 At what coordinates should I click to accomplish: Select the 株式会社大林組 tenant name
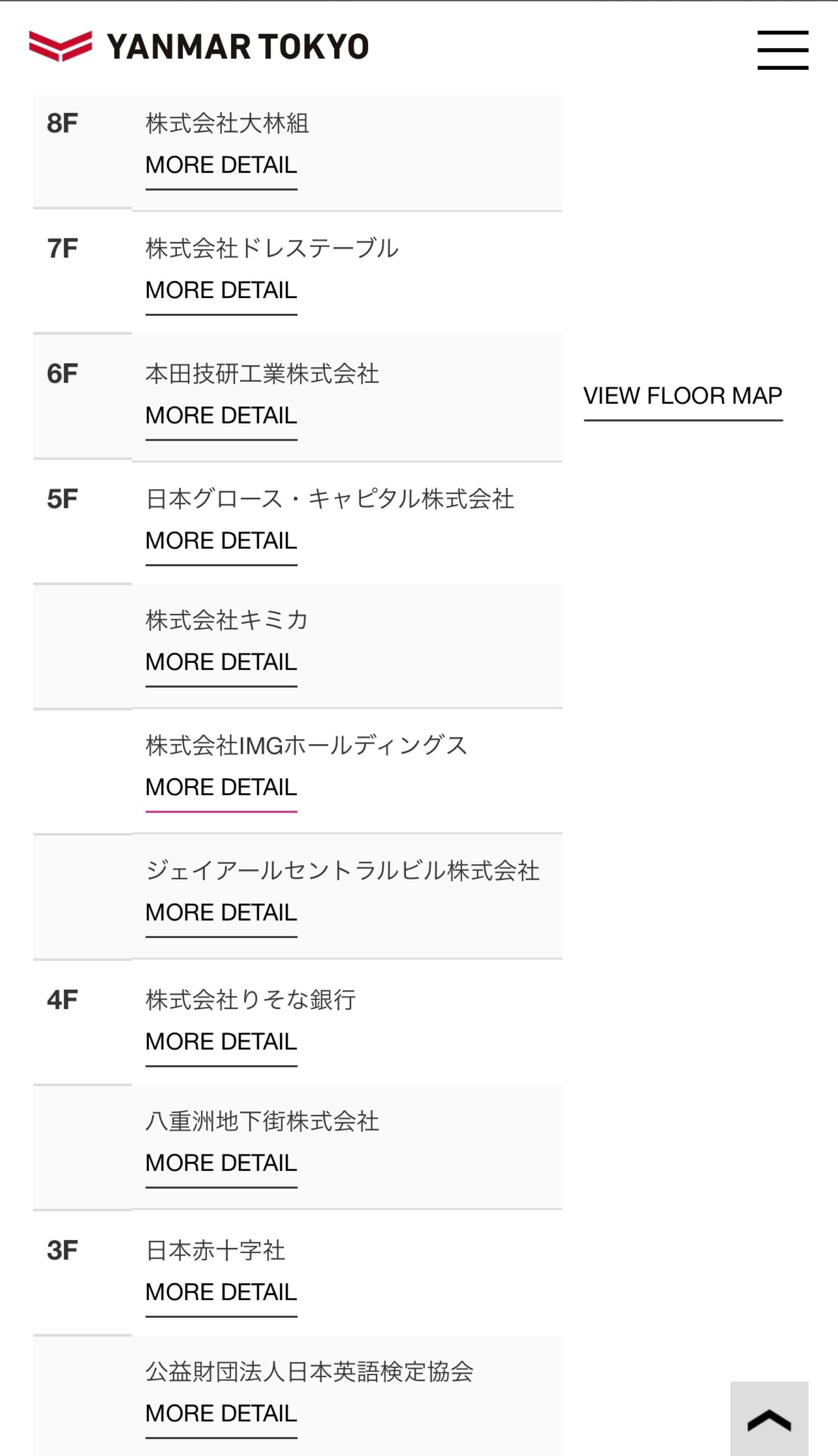[227, 124]
